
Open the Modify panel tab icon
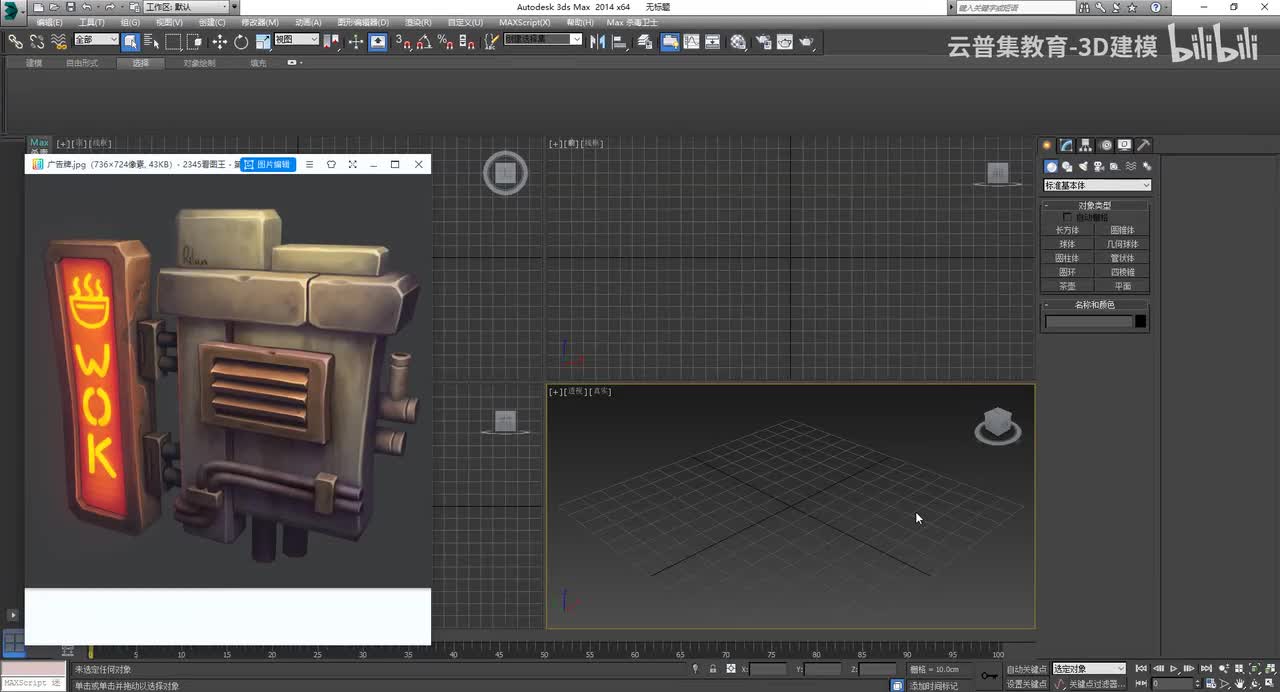(1067, 145)
